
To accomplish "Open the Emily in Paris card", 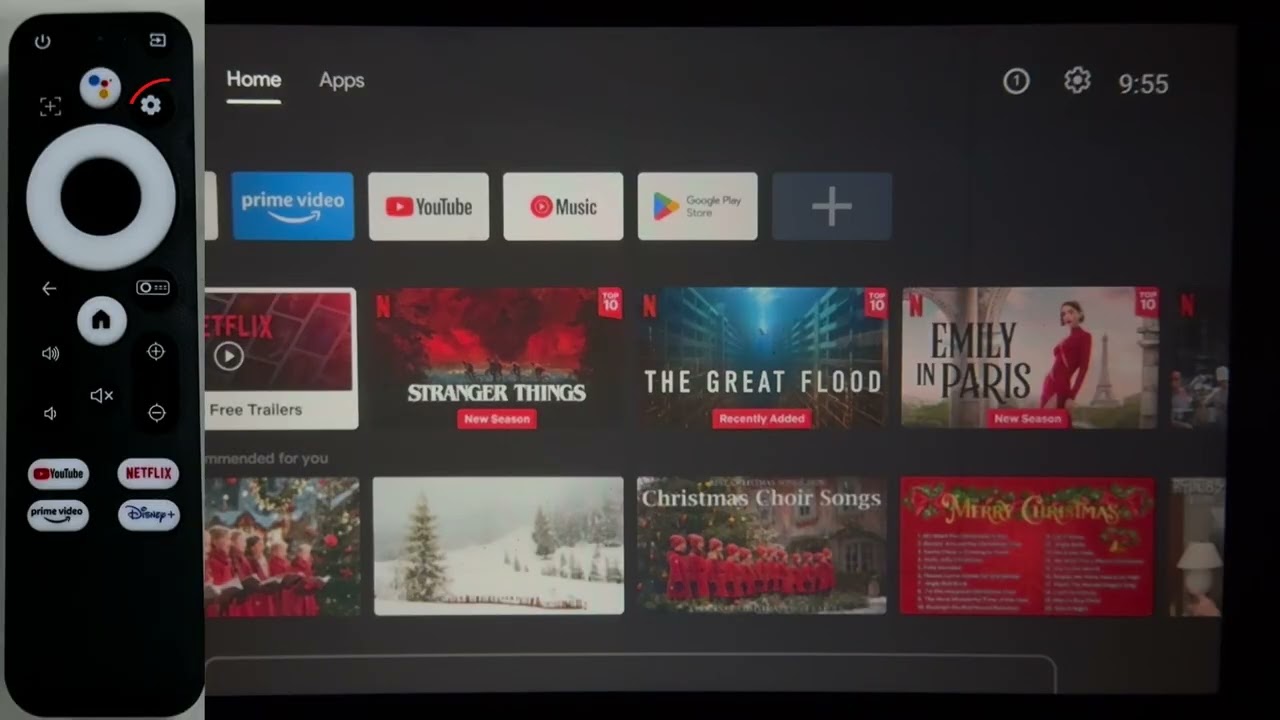I will [1030, 358].
